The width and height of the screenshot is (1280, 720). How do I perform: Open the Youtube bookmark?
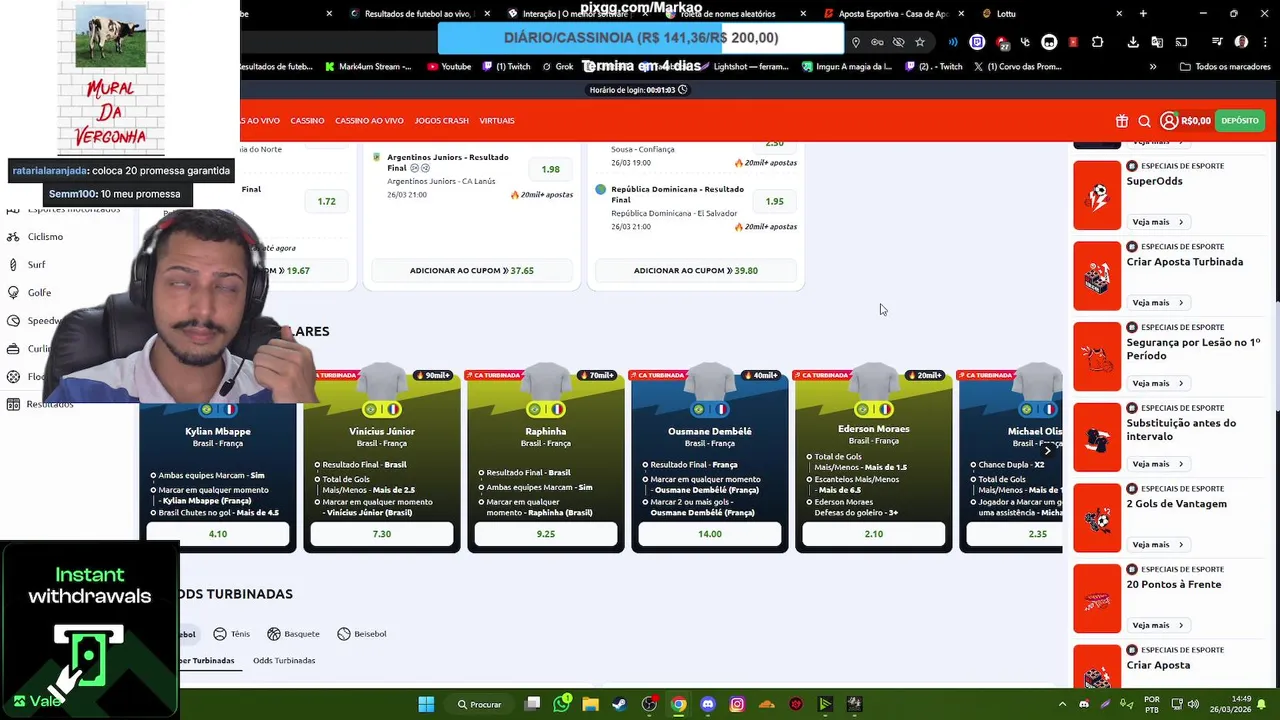click(449, 67)
